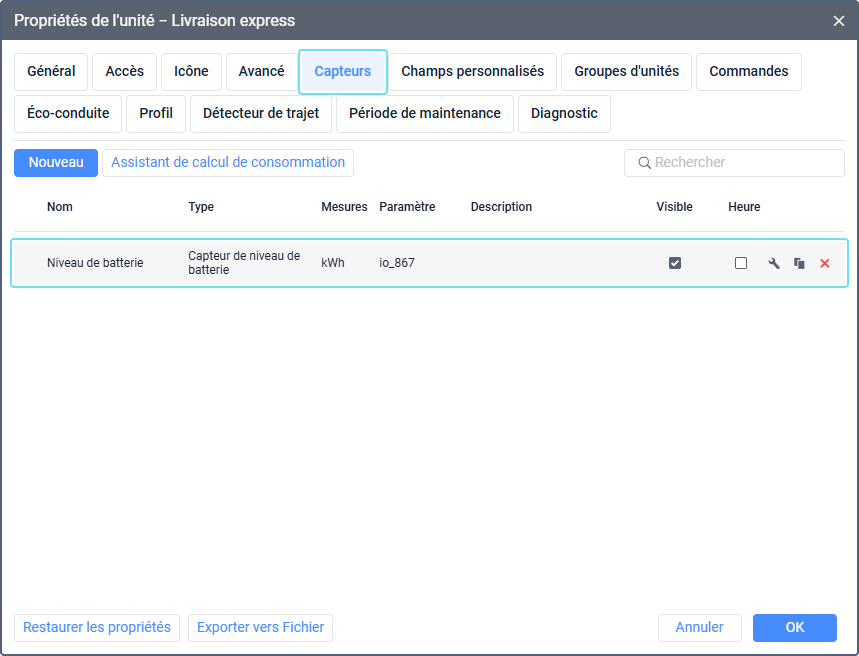
Task: Select the Avancé tab
Action: pyautogui.click(x=261, y=72)
